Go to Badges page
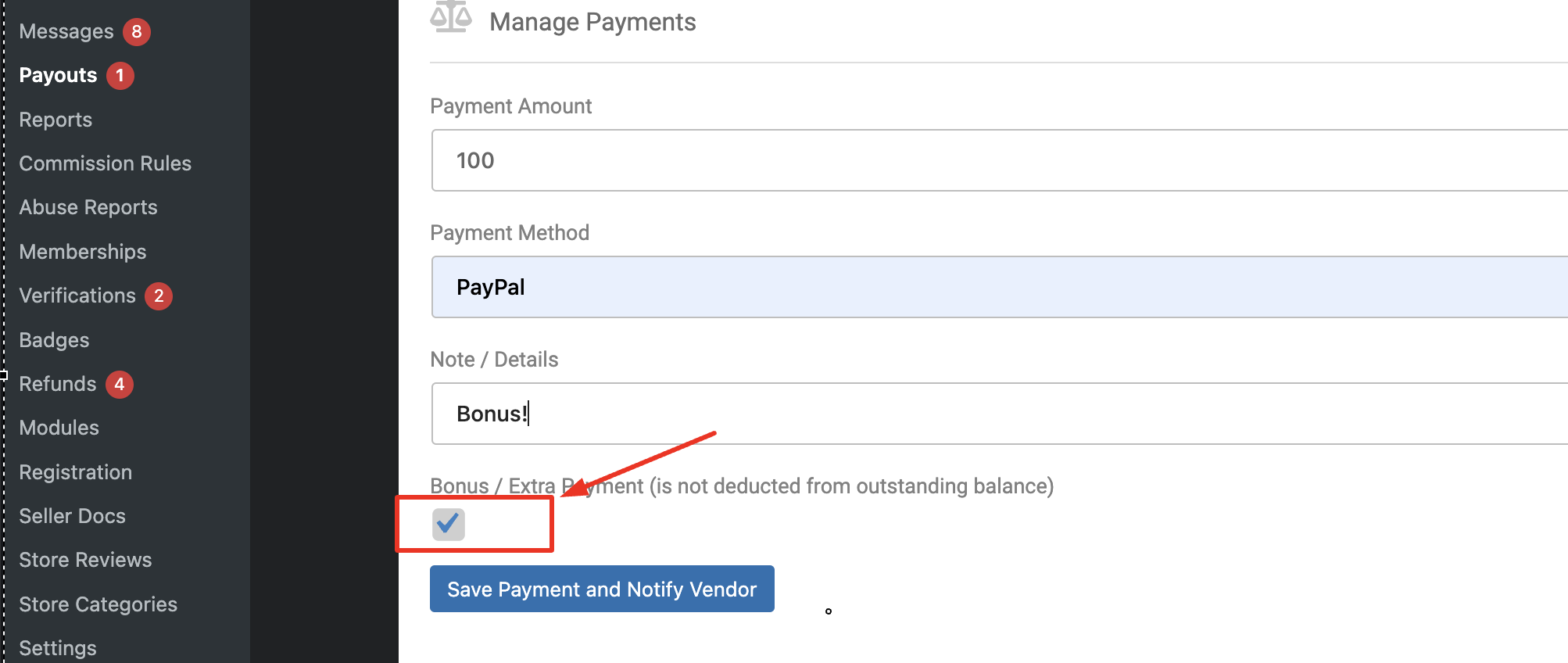The height and width of the screenshot is (663, 1568). pos(54,340)
